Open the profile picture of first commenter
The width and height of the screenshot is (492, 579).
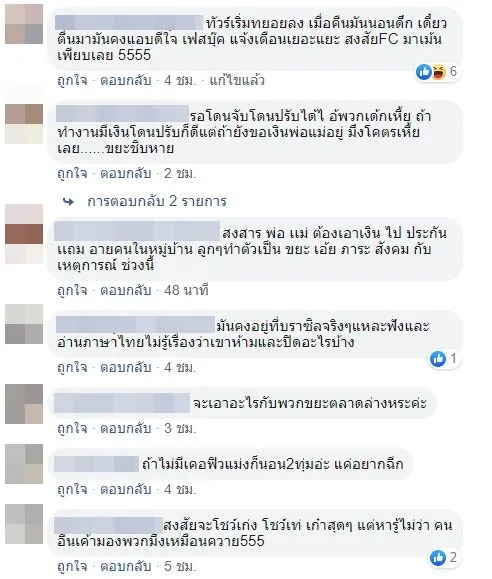tap(24, 24)
